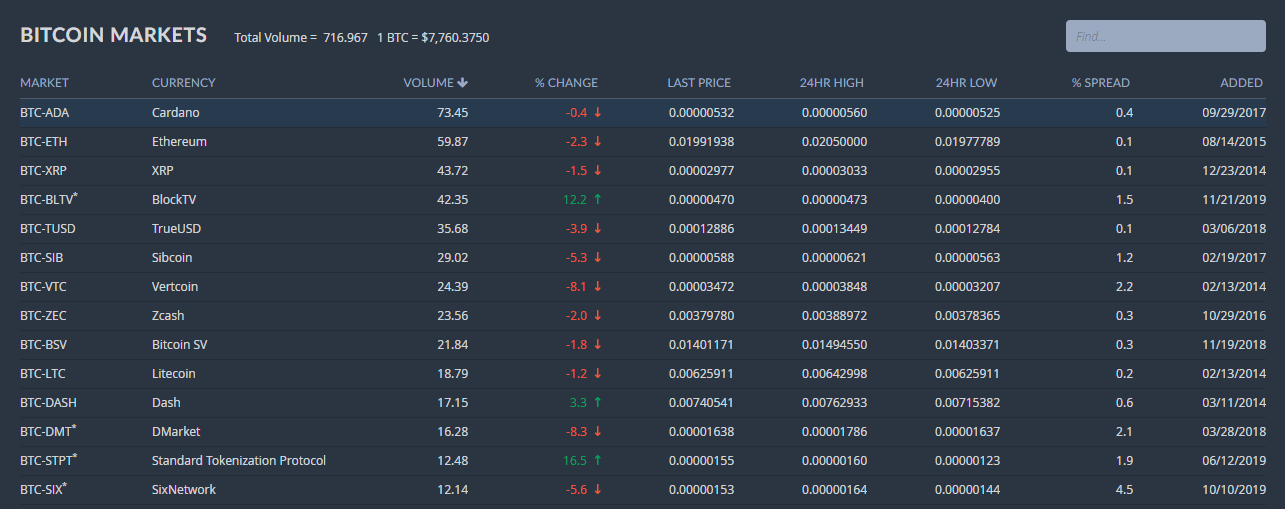Sort table by Added column header

[1241, 83]
